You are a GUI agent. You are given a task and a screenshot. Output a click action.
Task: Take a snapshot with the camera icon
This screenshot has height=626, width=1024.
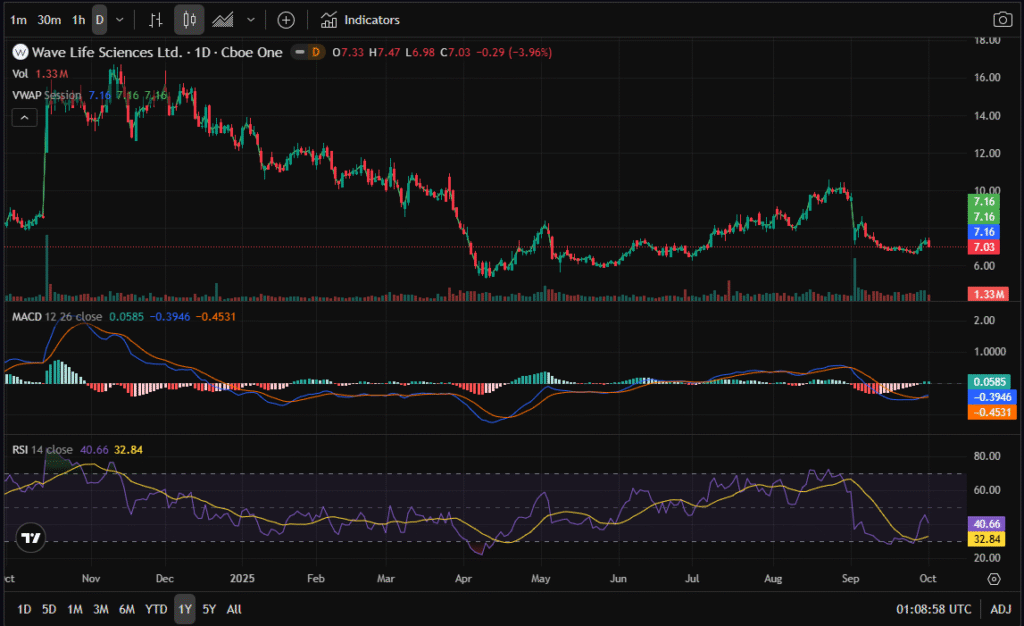1001,20
